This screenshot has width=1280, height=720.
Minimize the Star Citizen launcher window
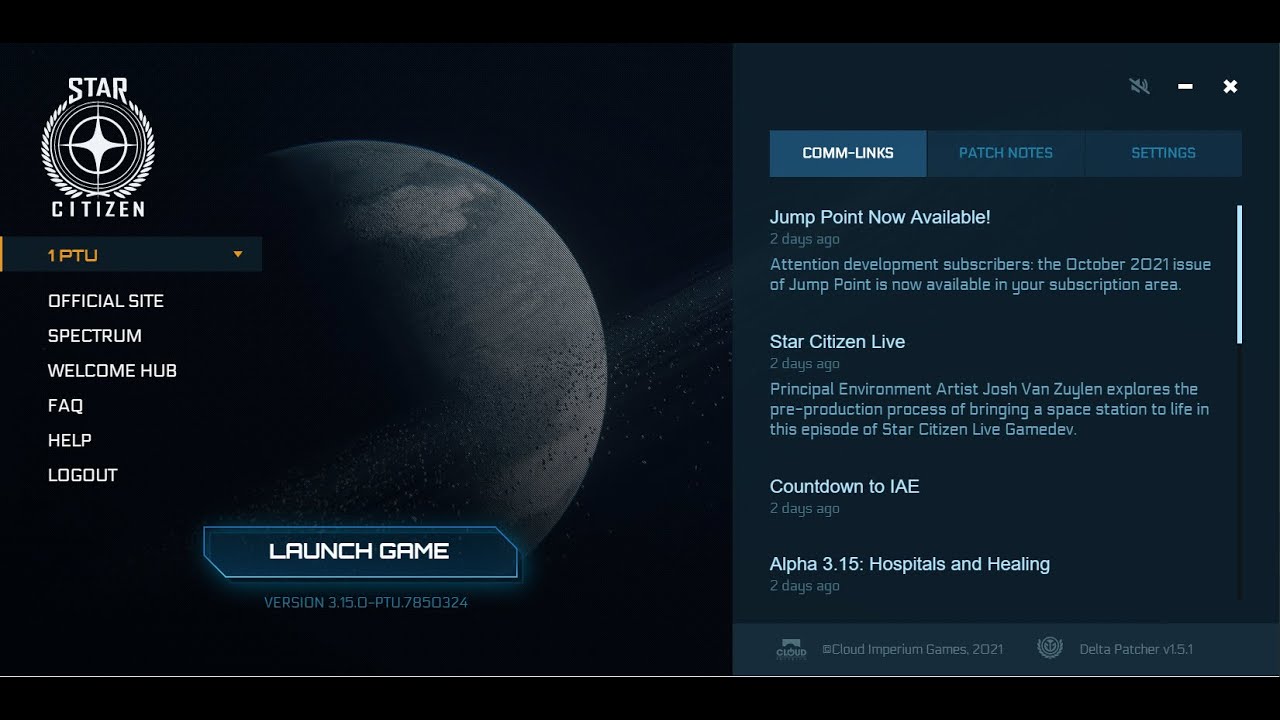(1185, 87)
